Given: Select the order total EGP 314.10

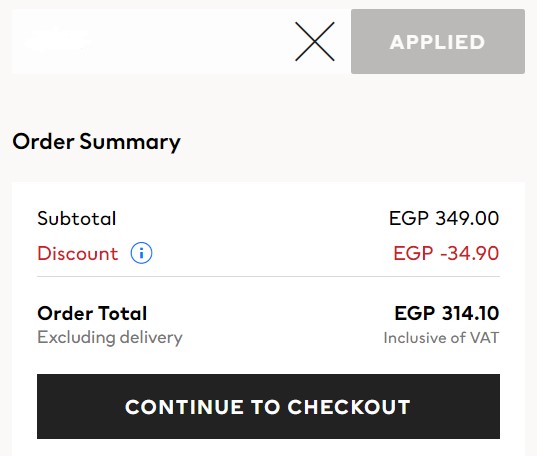Looking at the screenshot, I should point(447,313).
